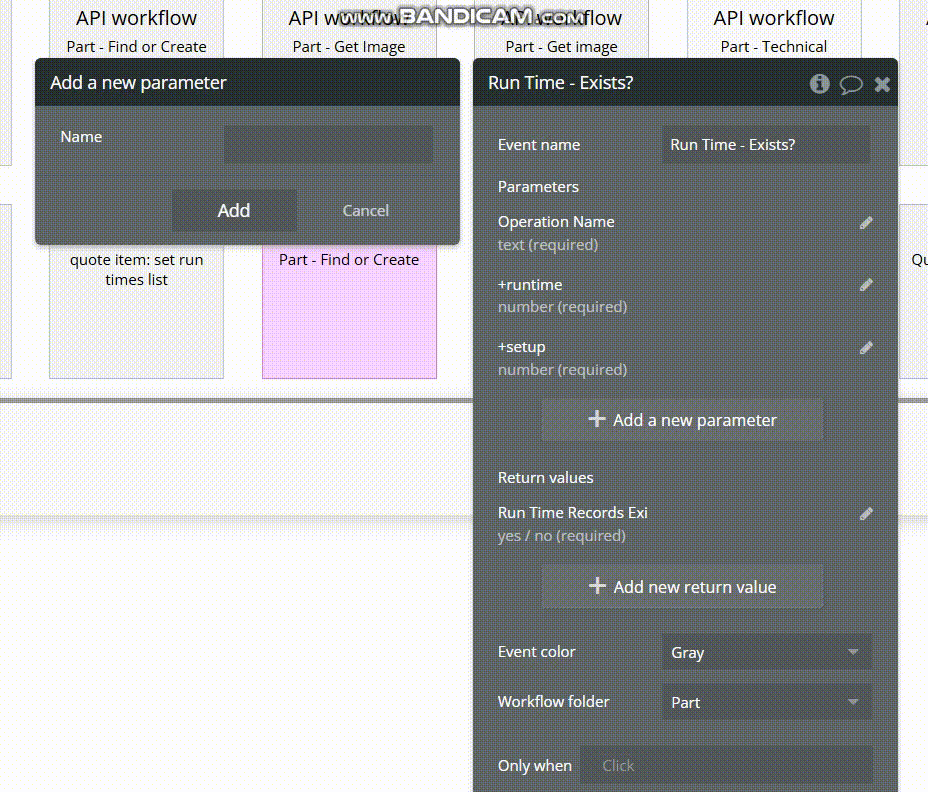Select quote item: set run times list card
This screenshot has width=928, height=792.
(136, 311)
